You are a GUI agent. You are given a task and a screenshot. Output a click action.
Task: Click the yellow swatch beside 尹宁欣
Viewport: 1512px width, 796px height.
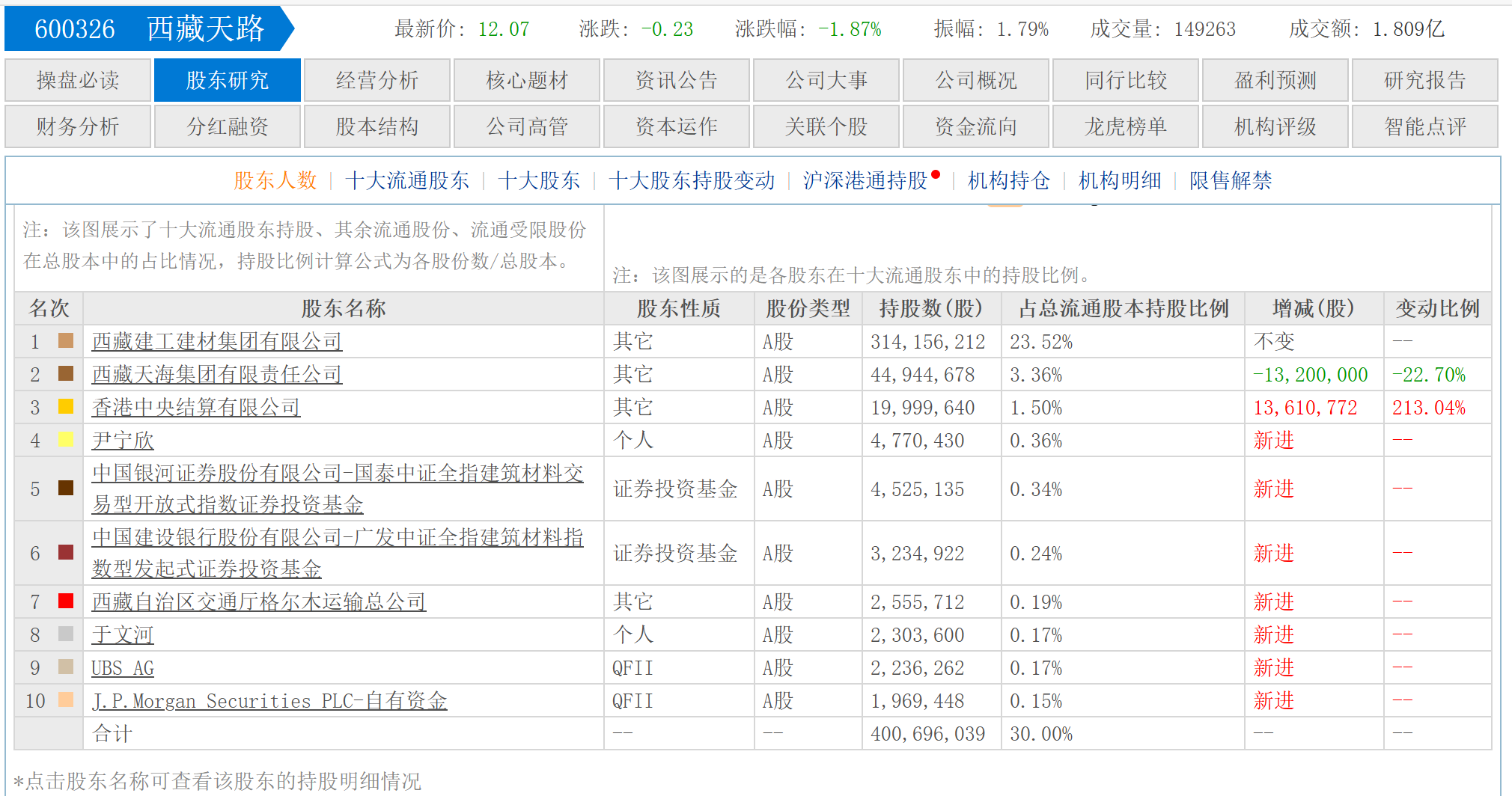tap(66, 440)
